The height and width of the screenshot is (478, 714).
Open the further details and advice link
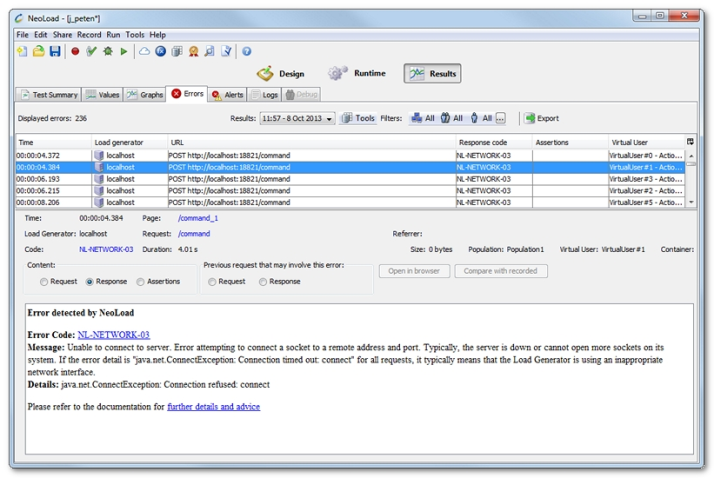(213, 407)
